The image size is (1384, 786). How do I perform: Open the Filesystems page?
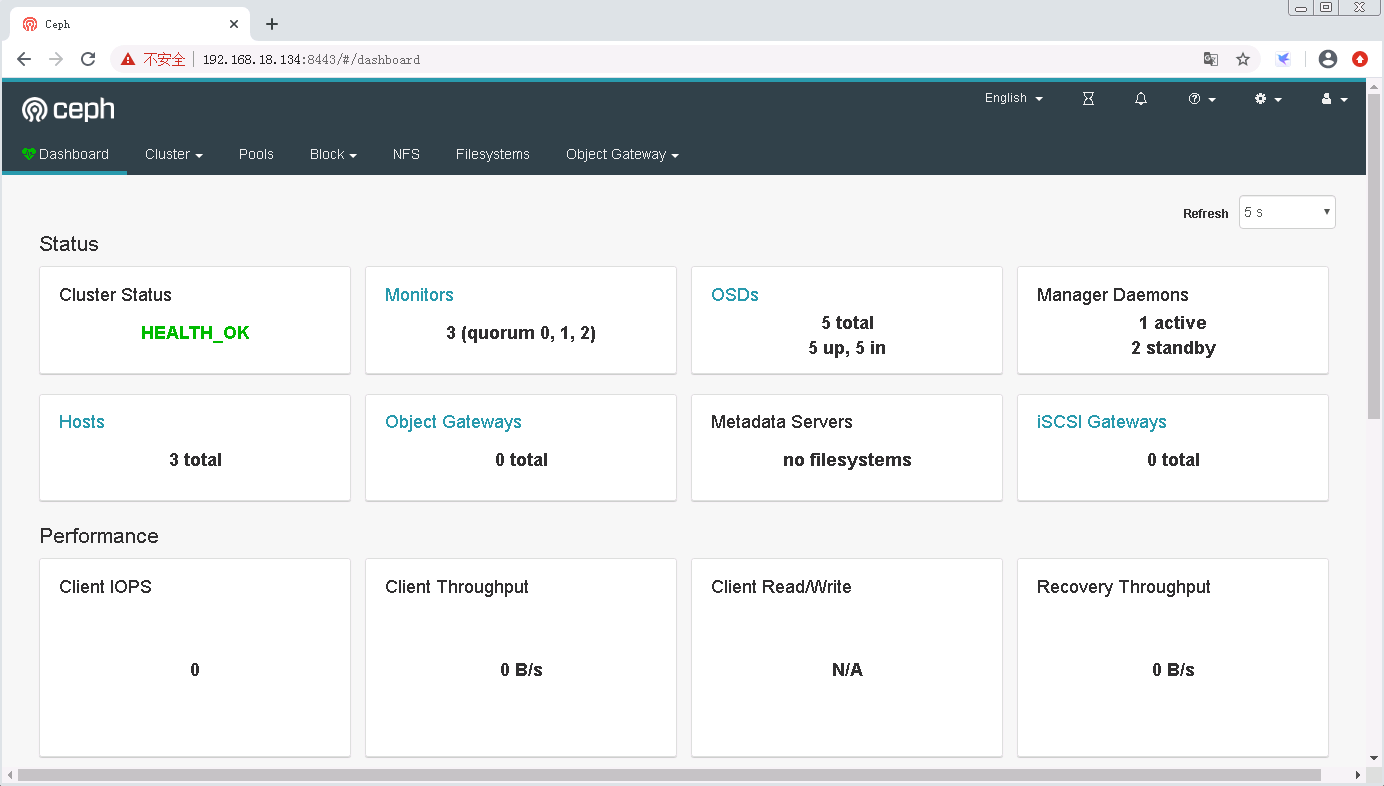[493, 154]
